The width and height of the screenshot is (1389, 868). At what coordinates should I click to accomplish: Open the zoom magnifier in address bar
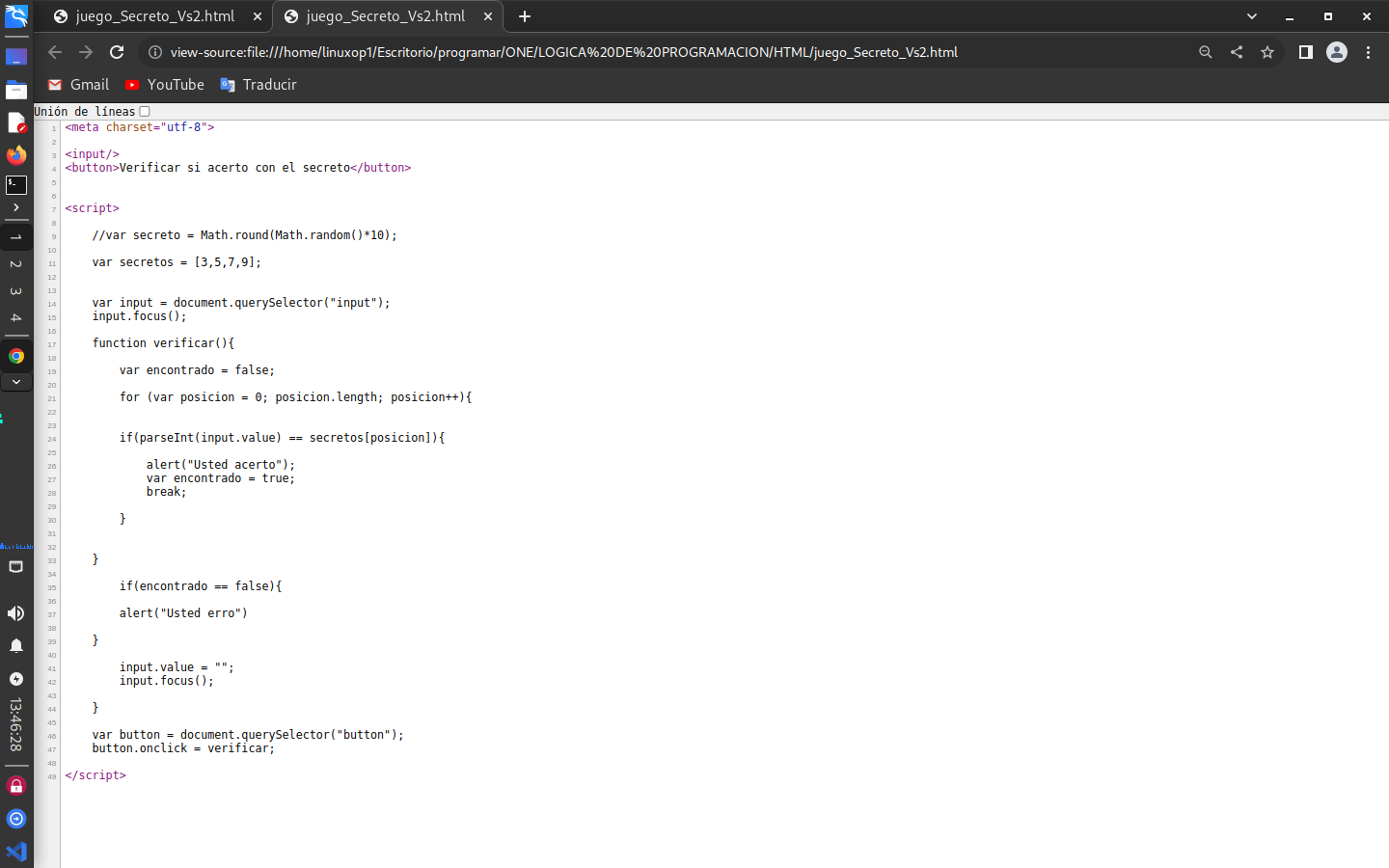pyautogui.click(x=1205, y=52)
